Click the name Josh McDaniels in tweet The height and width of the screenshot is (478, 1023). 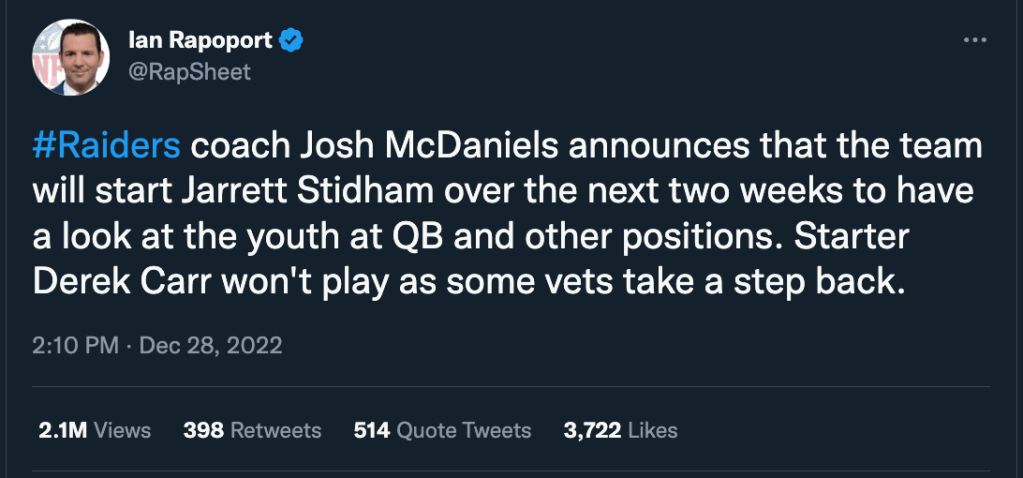point(385,148)
